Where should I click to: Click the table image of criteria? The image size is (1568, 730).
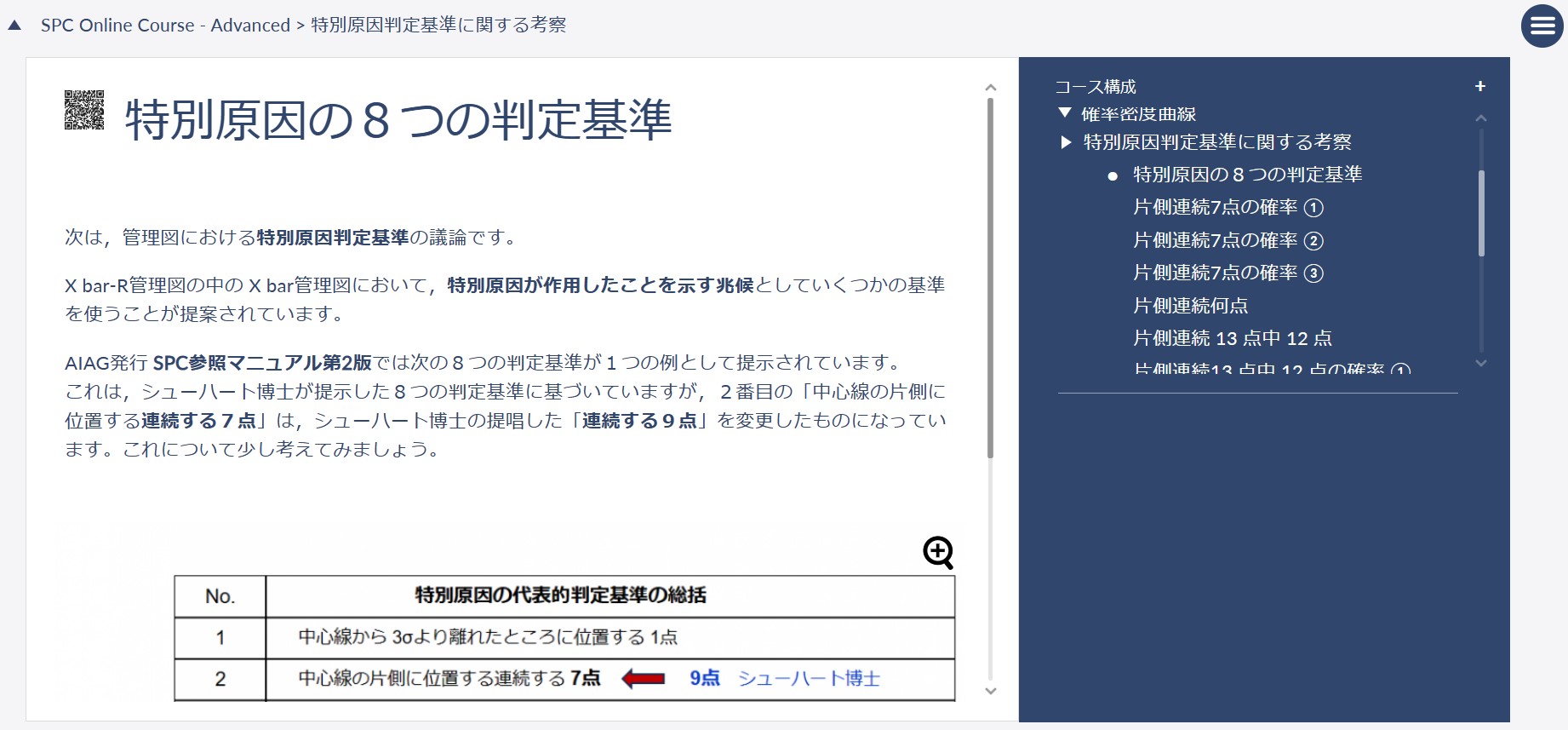[x=564, y=638]
